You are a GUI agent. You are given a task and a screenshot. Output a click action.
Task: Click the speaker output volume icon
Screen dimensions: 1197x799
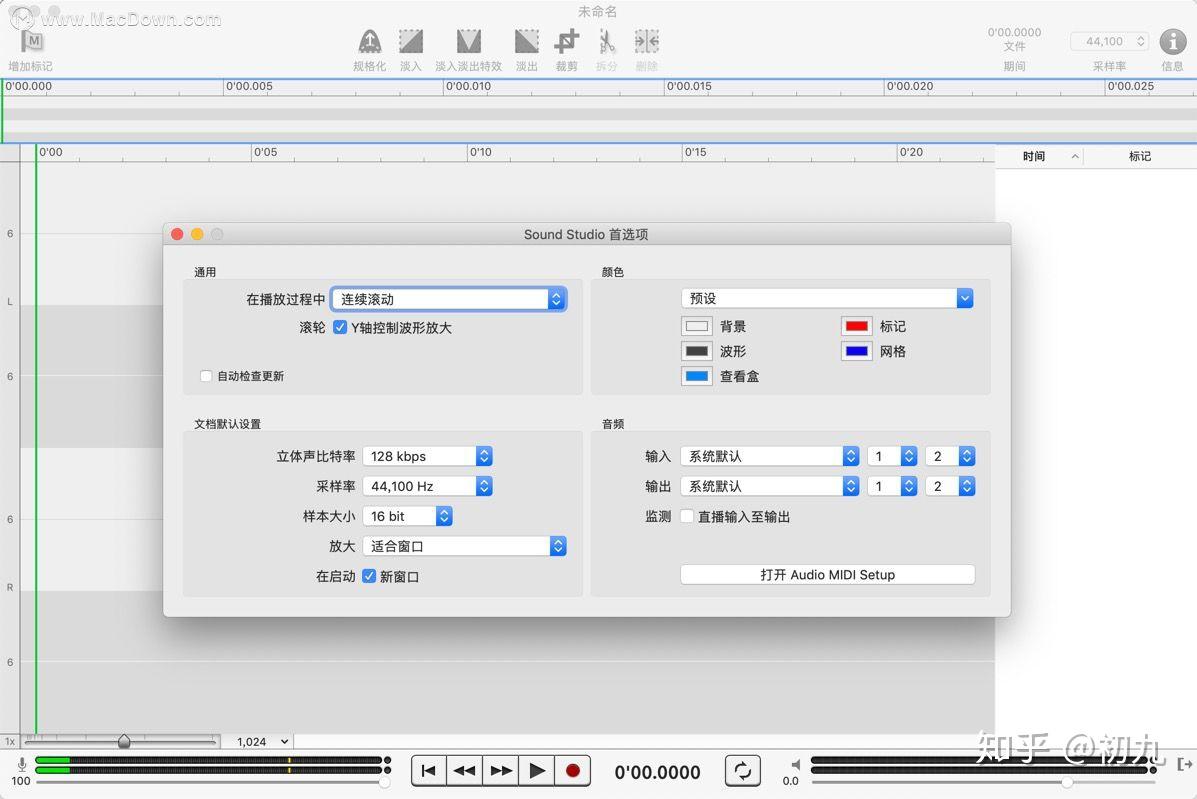click(x=795, y=765)
